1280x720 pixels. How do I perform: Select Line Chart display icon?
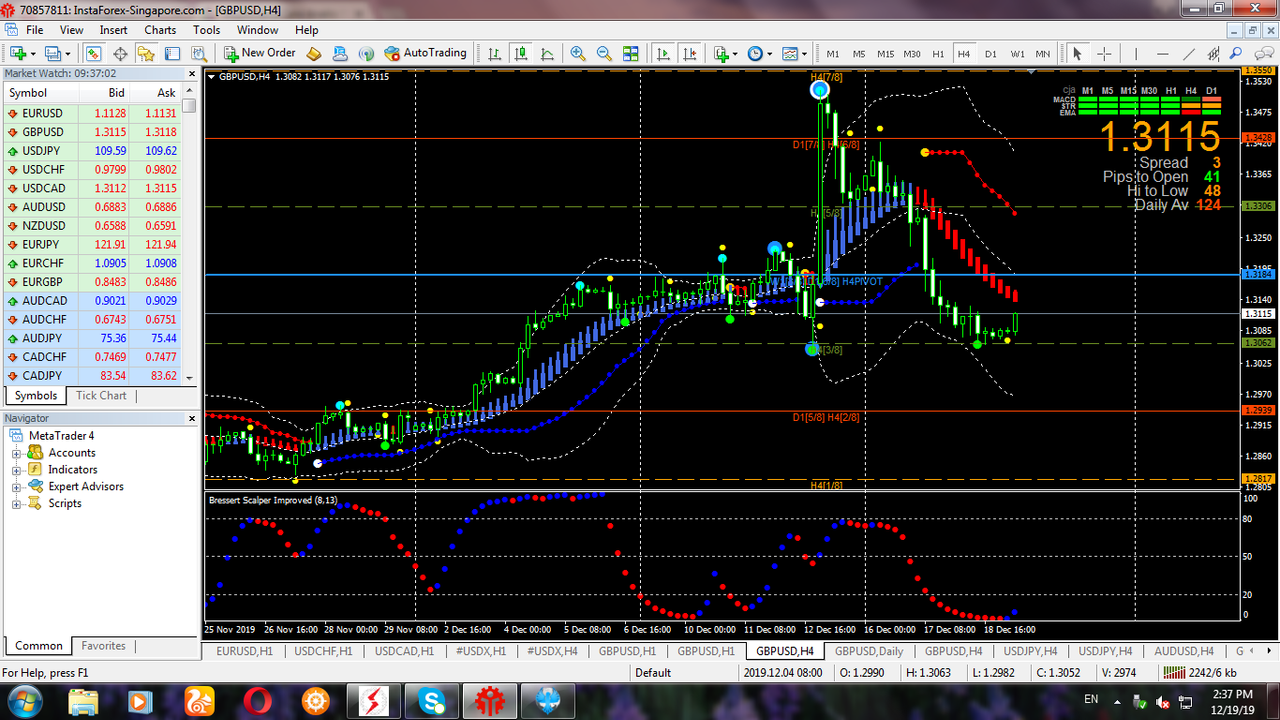point(547,53)
